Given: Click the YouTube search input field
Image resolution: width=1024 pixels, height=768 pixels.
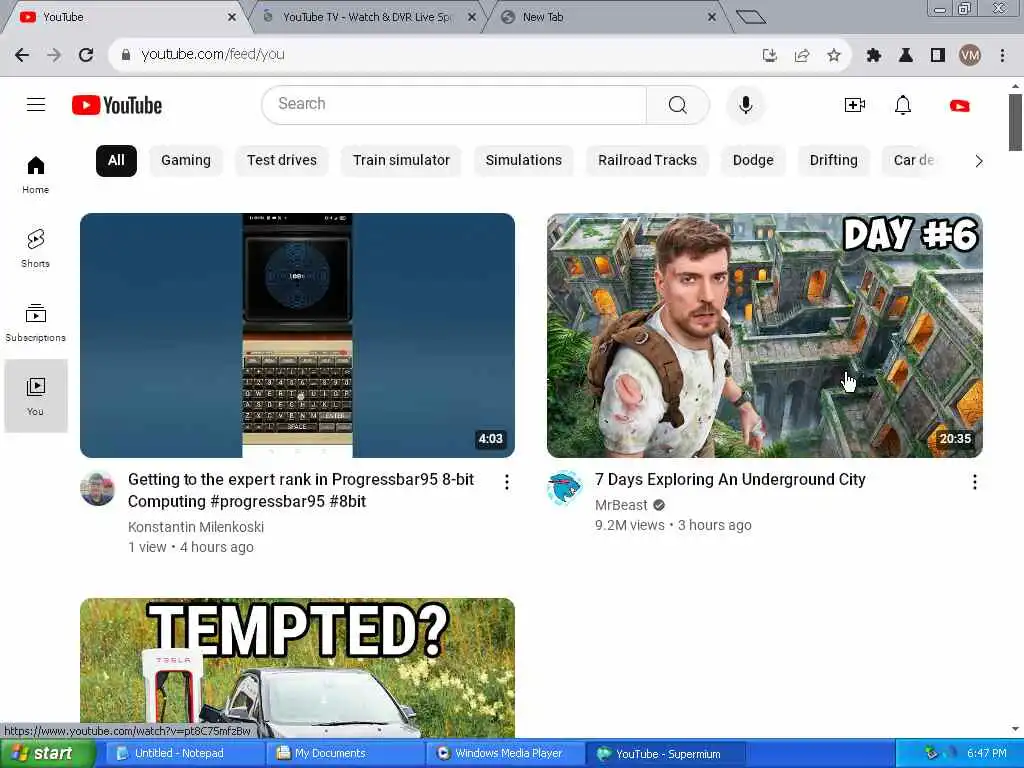Looking at the screenshot, I should [x=454, y=104].
